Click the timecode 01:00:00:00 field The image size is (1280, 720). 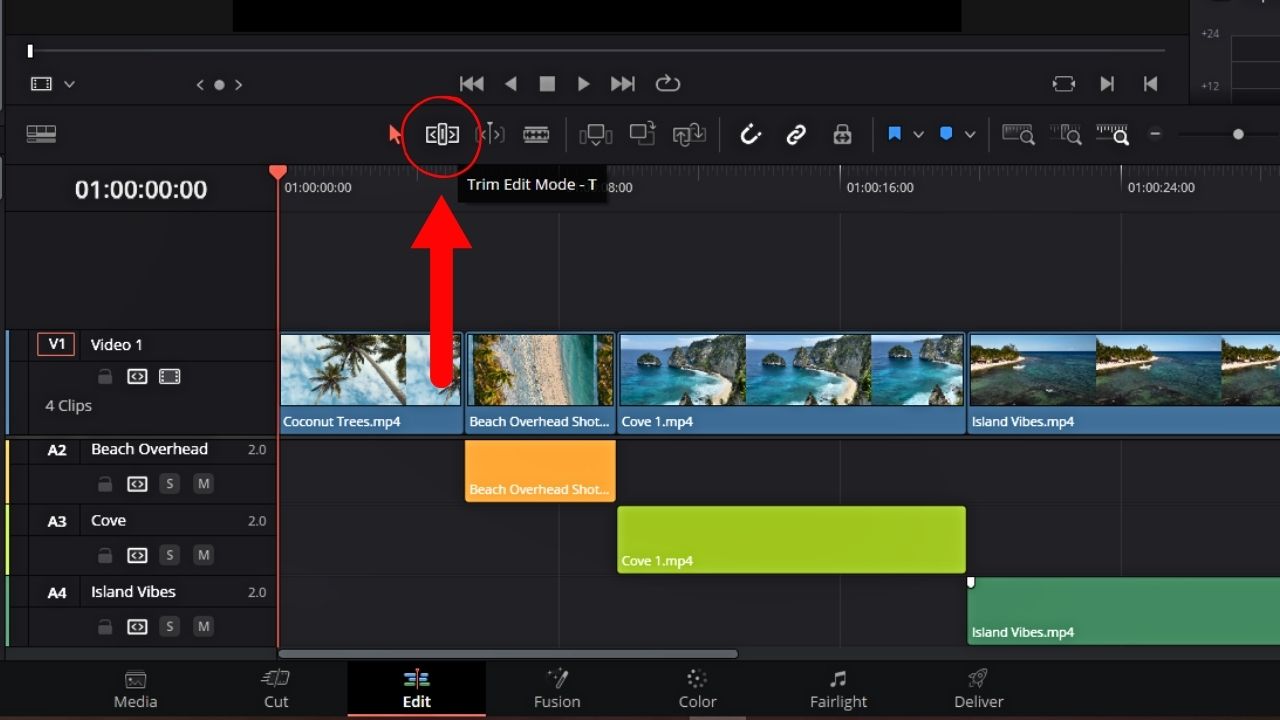tap(141, 189)
